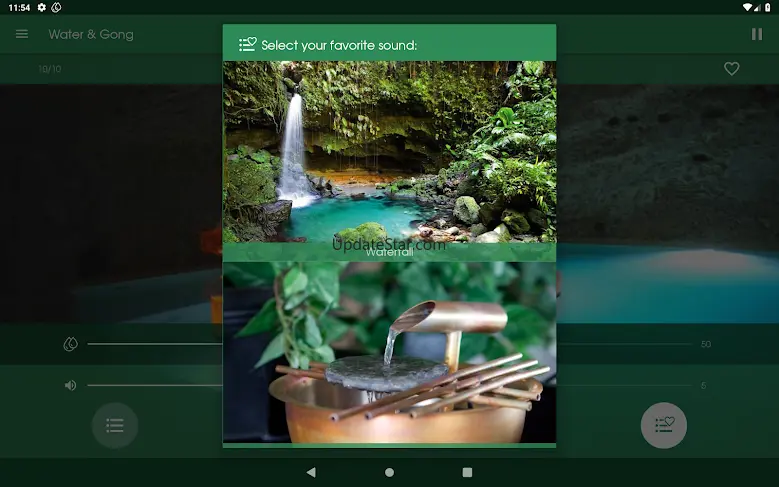Select the Waterfall sound image
This screenshot has height=487, width=779.
[x=390, y=152]
